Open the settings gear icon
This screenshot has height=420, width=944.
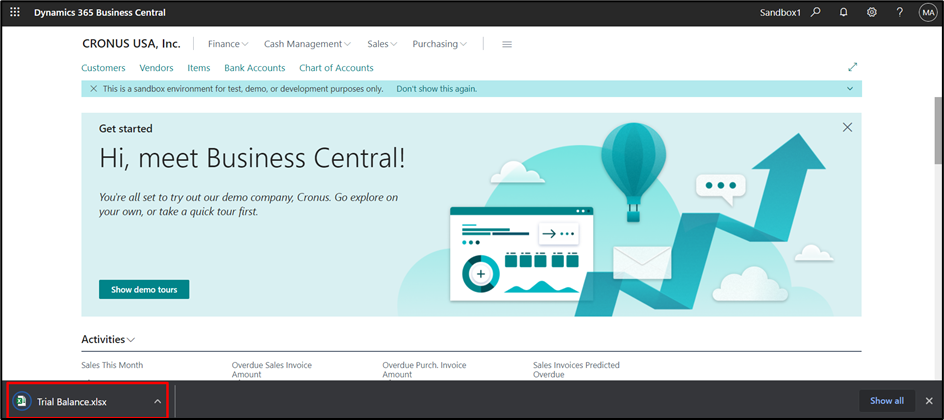click(x=871, y=12)
